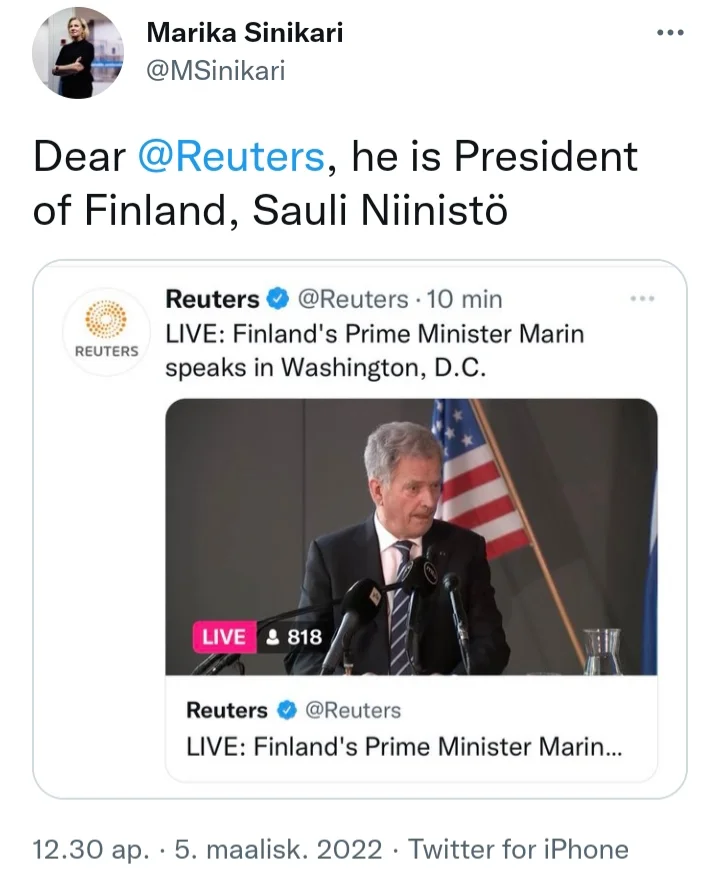Open the quoted tweet's "10 min" timestamp

(464, 299)
